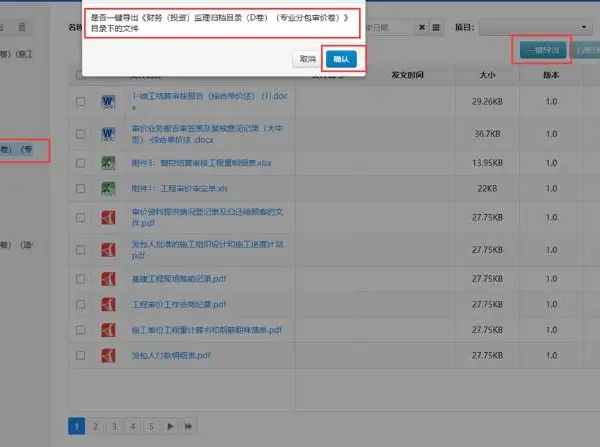Click the 36.7KB size cell

point(487,134)
